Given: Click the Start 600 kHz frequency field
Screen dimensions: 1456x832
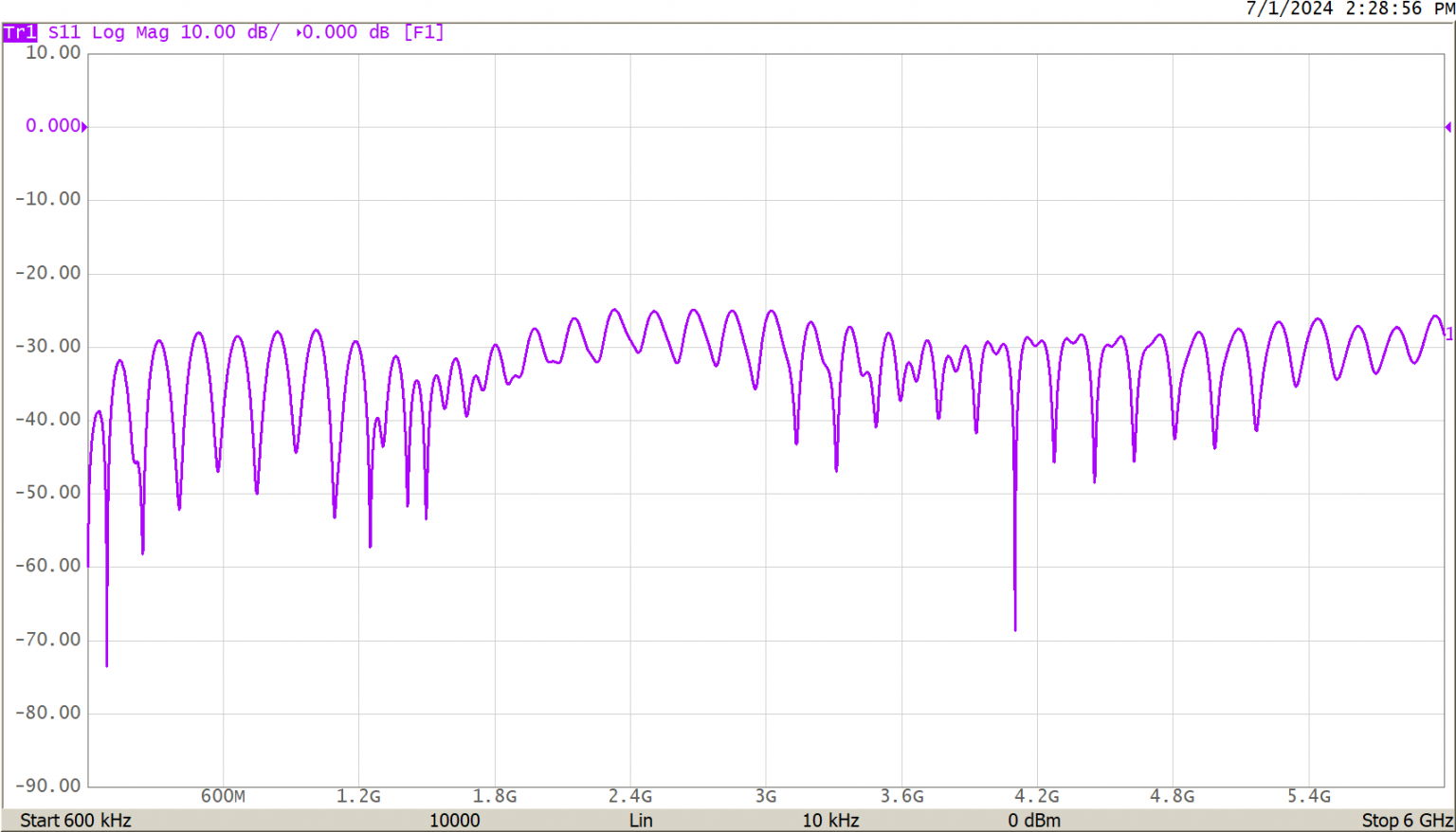Looking at the screenshot, I should [76, 821].
